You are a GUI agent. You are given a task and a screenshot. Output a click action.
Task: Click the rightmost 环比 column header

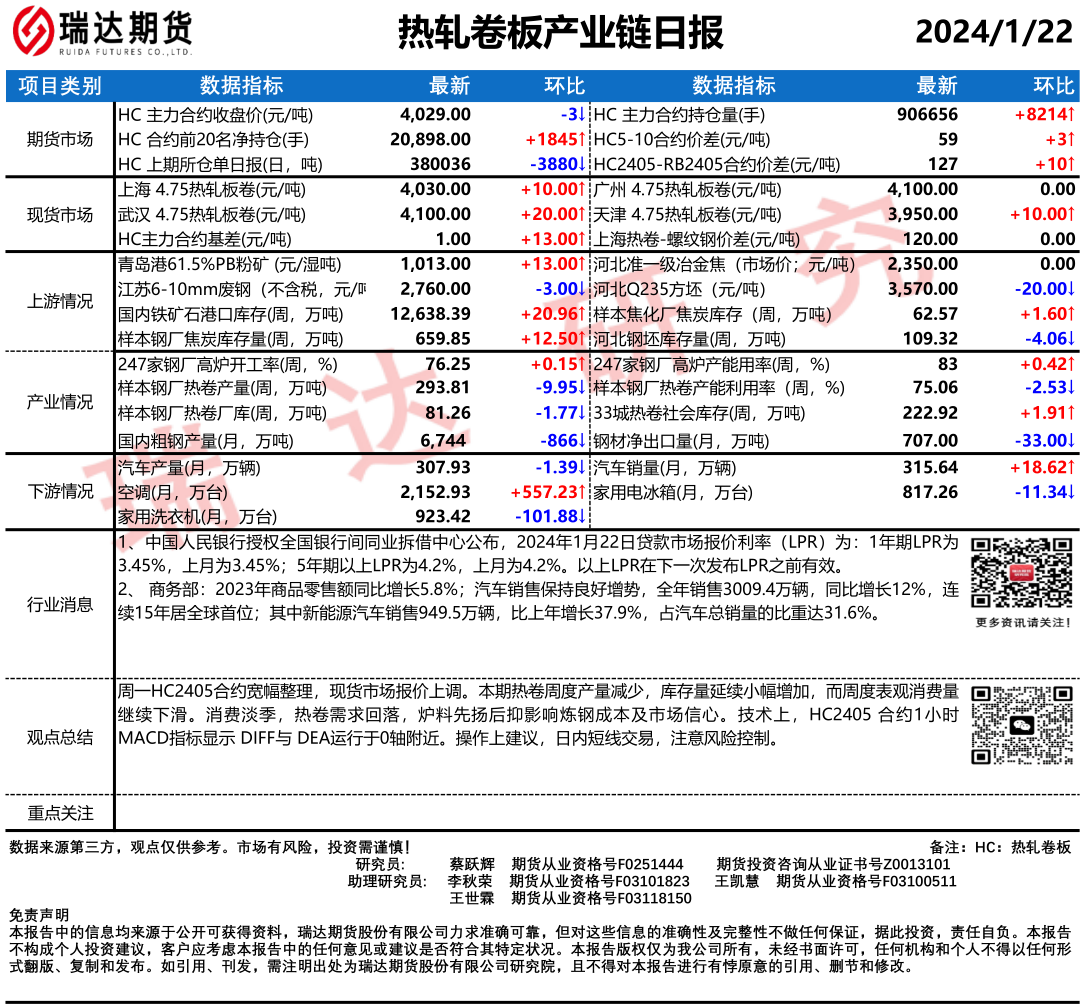pyautogui.click(x=1052, y=86)
